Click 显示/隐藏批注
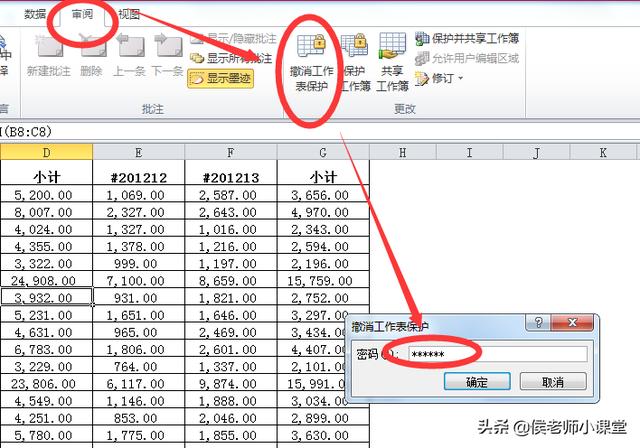Image resolution: width=640 pixels, height=448 pixels. [233, 39]
